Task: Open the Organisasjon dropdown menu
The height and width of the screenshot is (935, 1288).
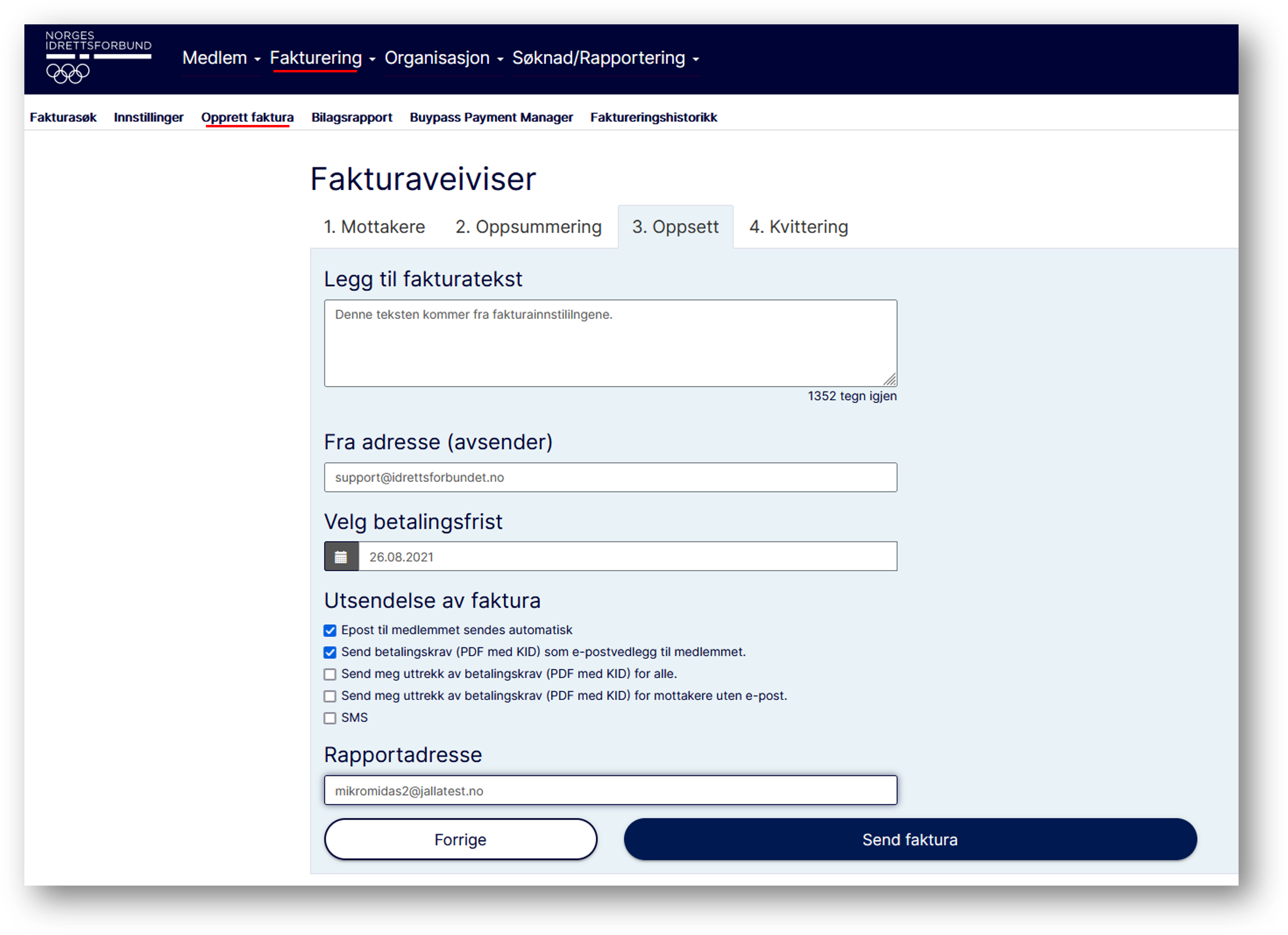Action: (444, 58)
